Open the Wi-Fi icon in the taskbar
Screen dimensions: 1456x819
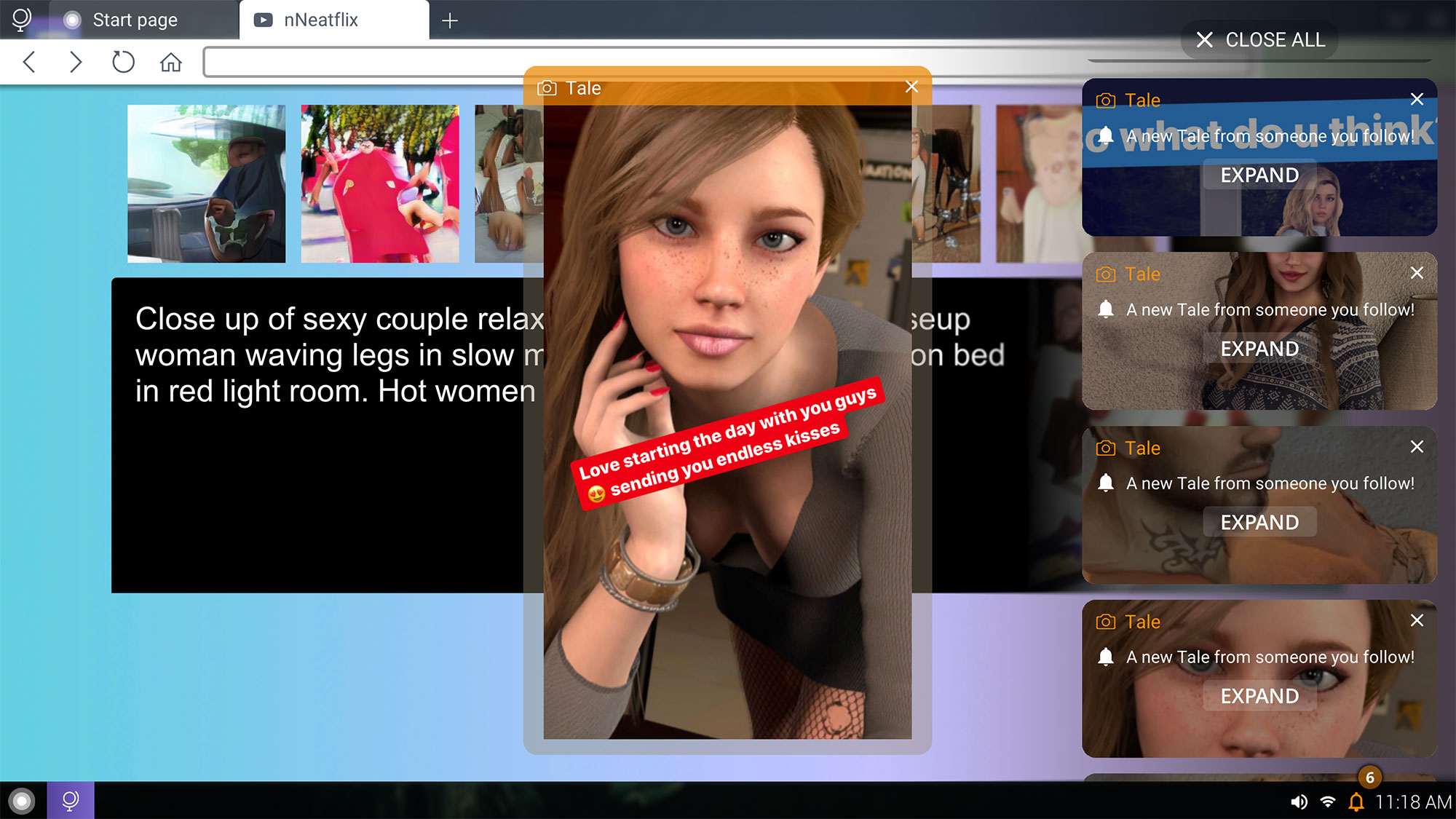pos(1328,802)
